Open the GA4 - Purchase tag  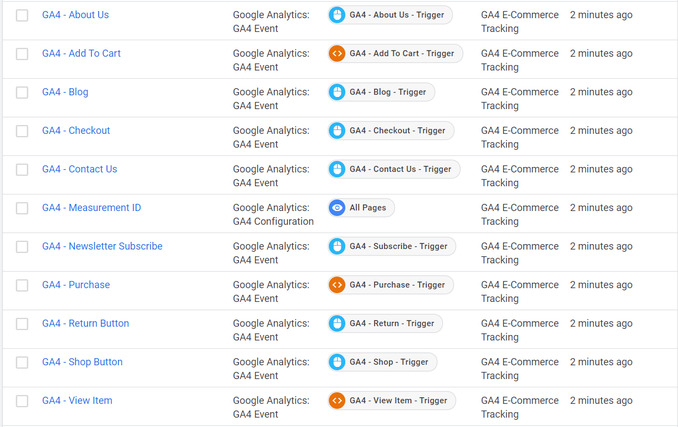pos(76,285)
